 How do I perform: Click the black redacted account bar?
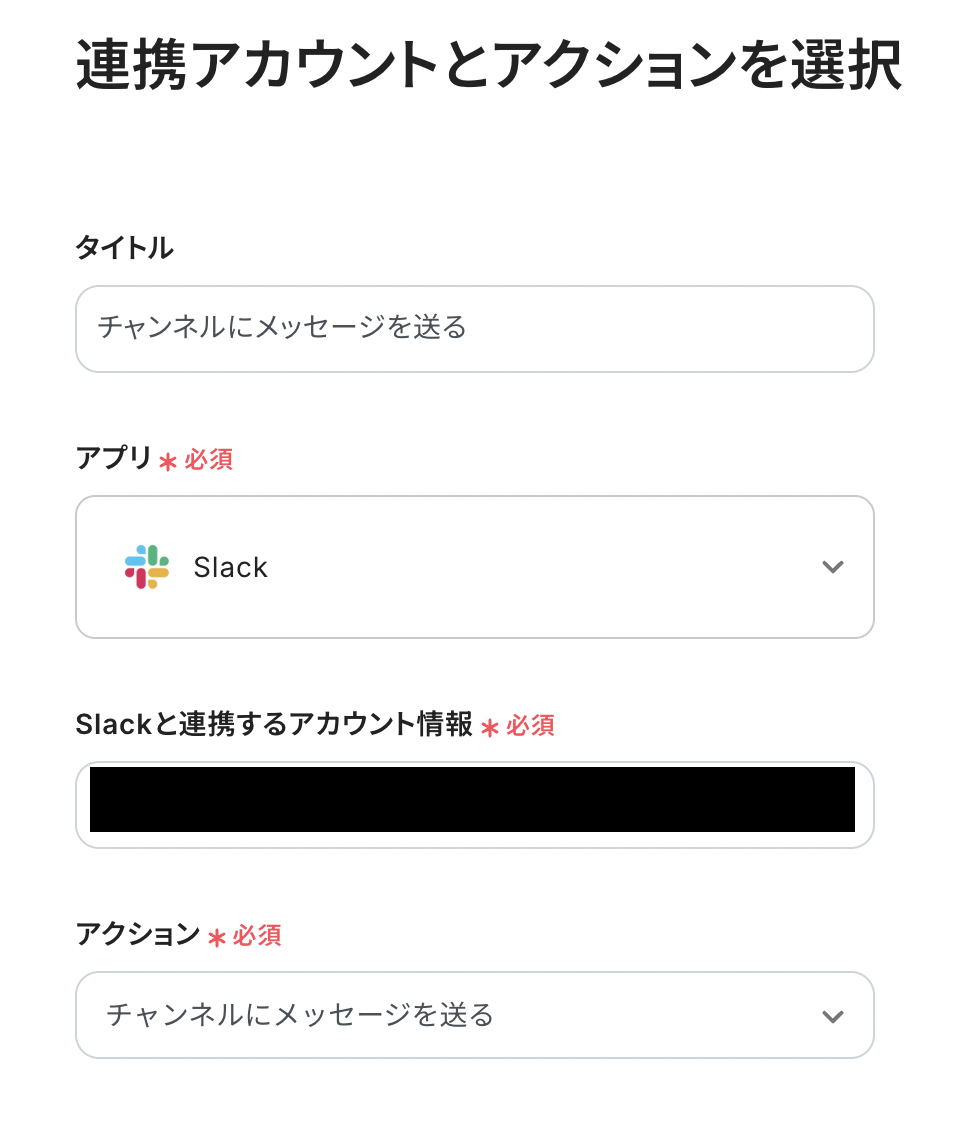pyautogui.click(x=472, y=800)
